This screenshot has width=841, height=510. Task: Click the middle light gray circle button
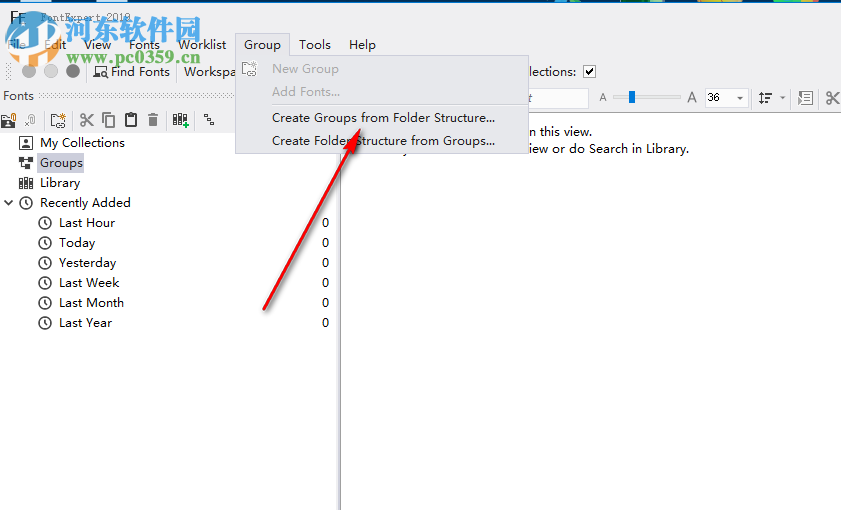pyautogui.click(x=51, y=71)
